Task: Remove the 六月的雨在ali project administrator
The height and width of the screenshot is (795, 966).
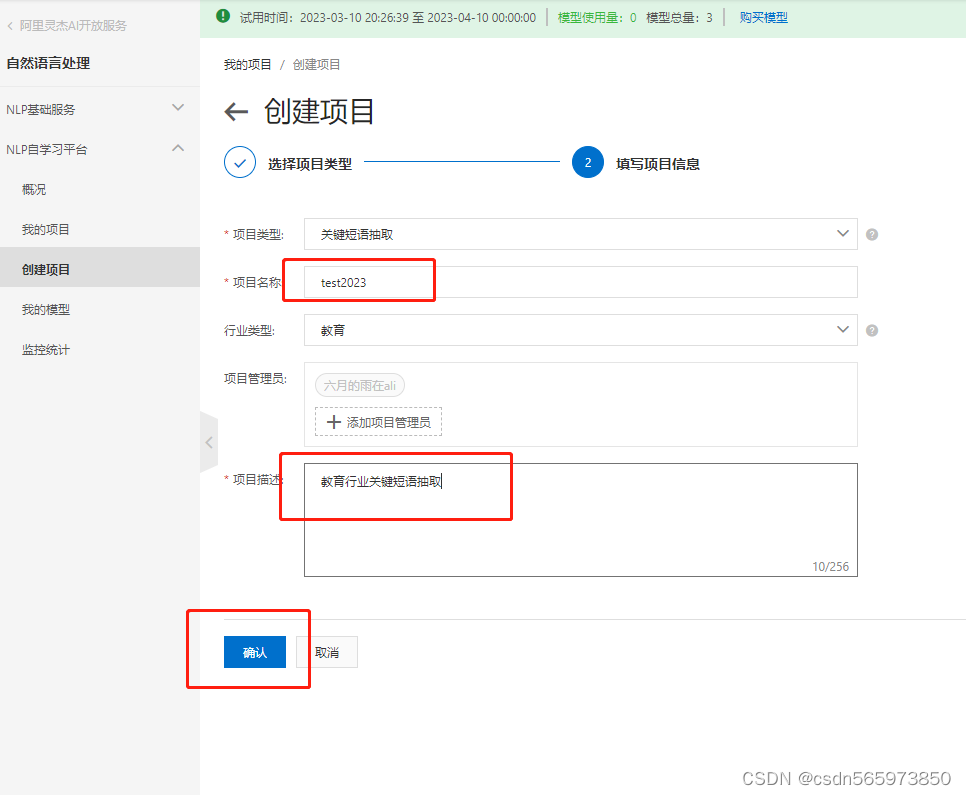Action: [x=395, y=384]
